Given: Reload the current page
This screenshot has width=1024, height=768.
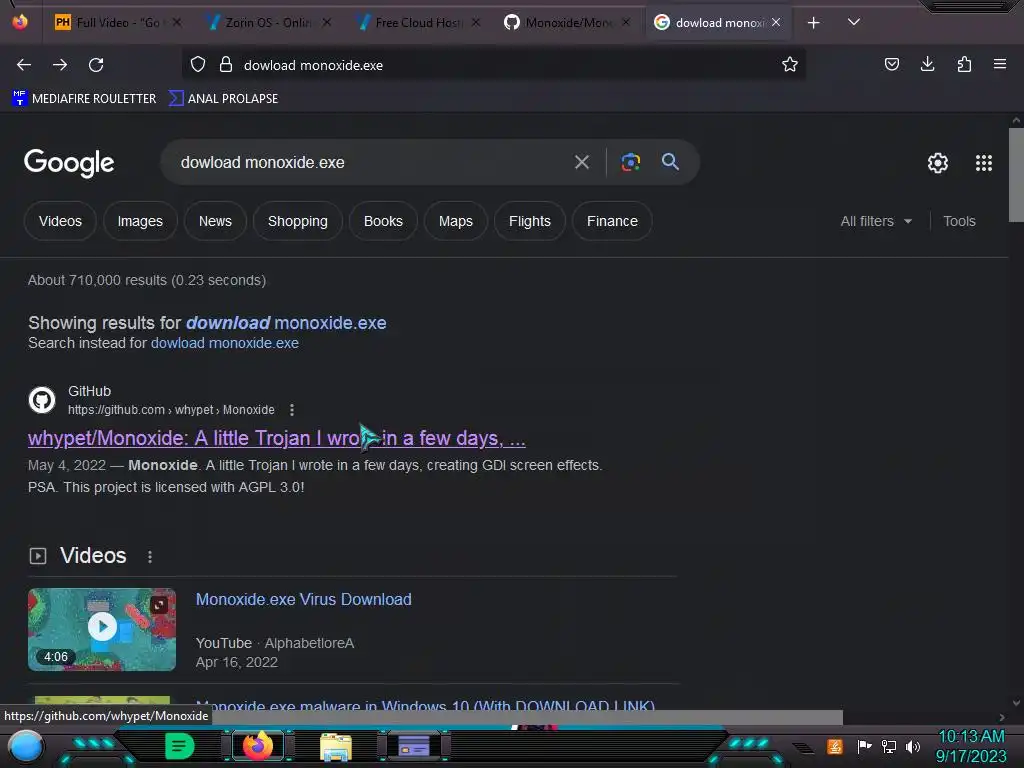Looking at the screenshot, I should tap(96, 65).
